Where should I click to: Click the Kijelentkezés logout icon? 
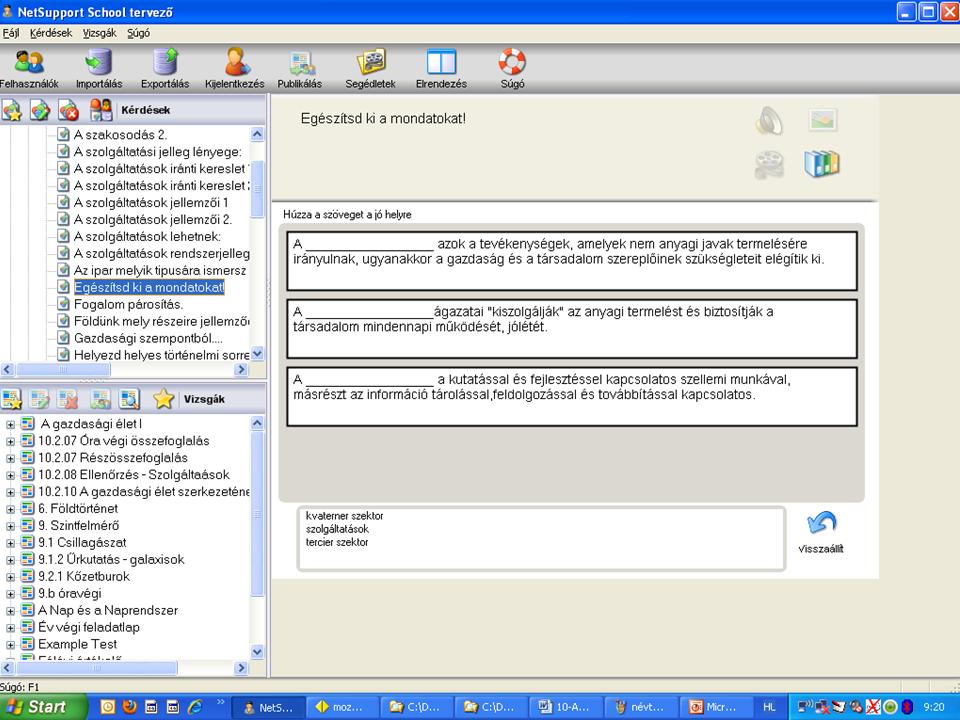tap(236, 66)
